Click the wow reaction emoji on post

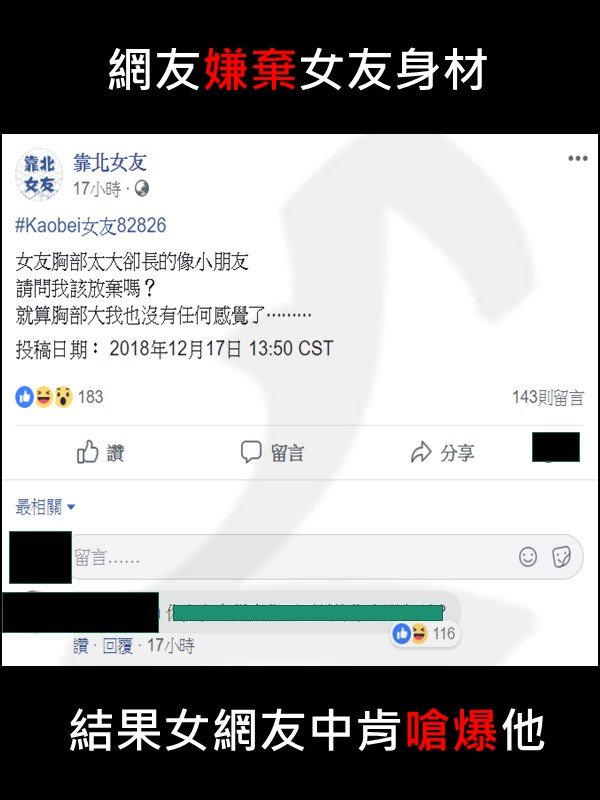[x=63, y=396]
